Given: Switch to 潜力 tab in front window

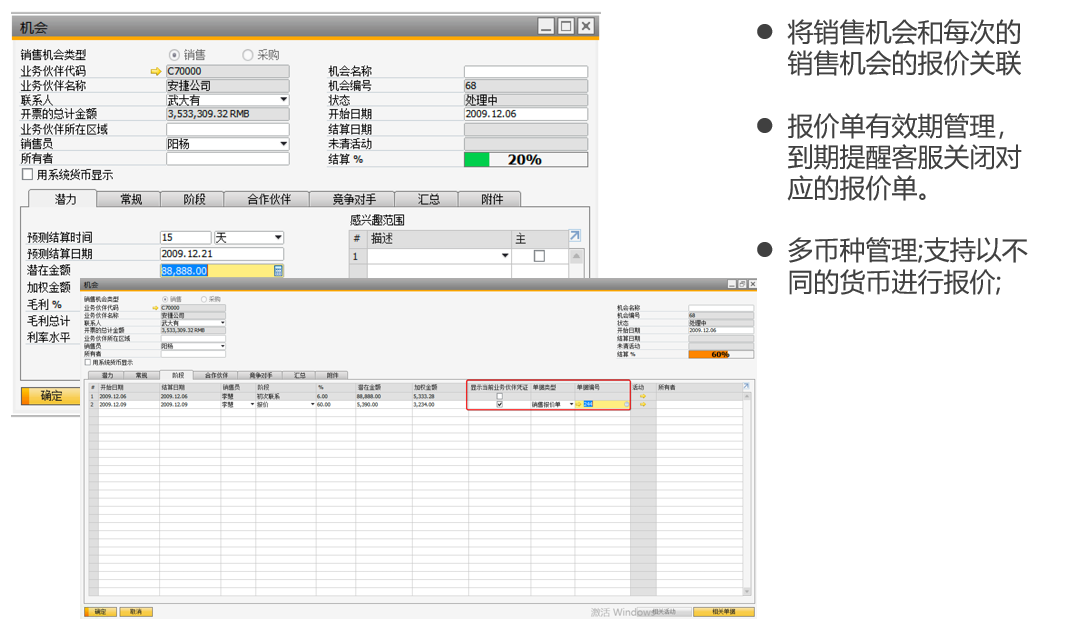Looking at the screenshot, I should [107, 375].
